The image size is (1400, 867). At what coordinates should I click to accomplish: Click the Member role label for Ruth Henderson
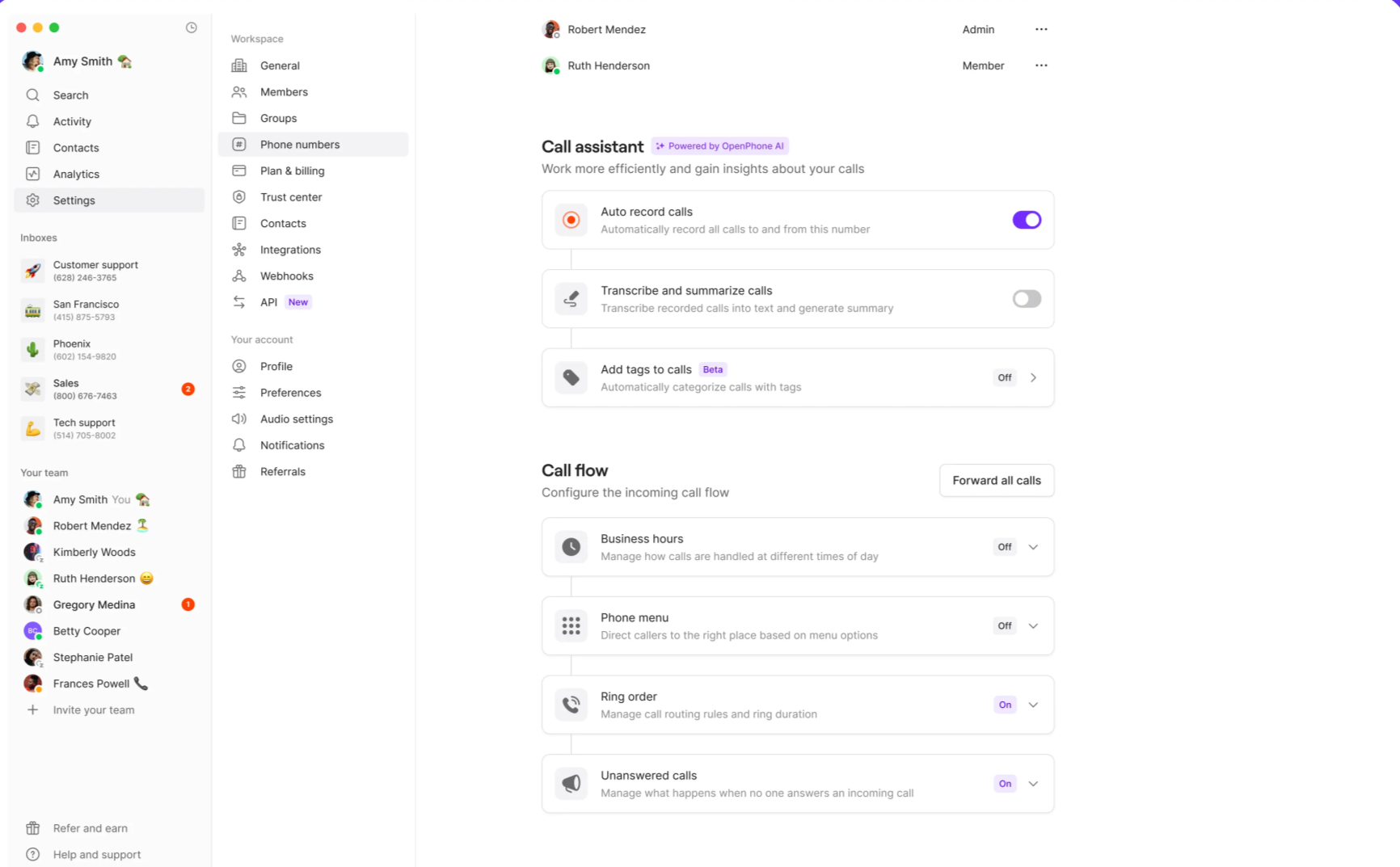pyautogui.click(x=983, y=65)
